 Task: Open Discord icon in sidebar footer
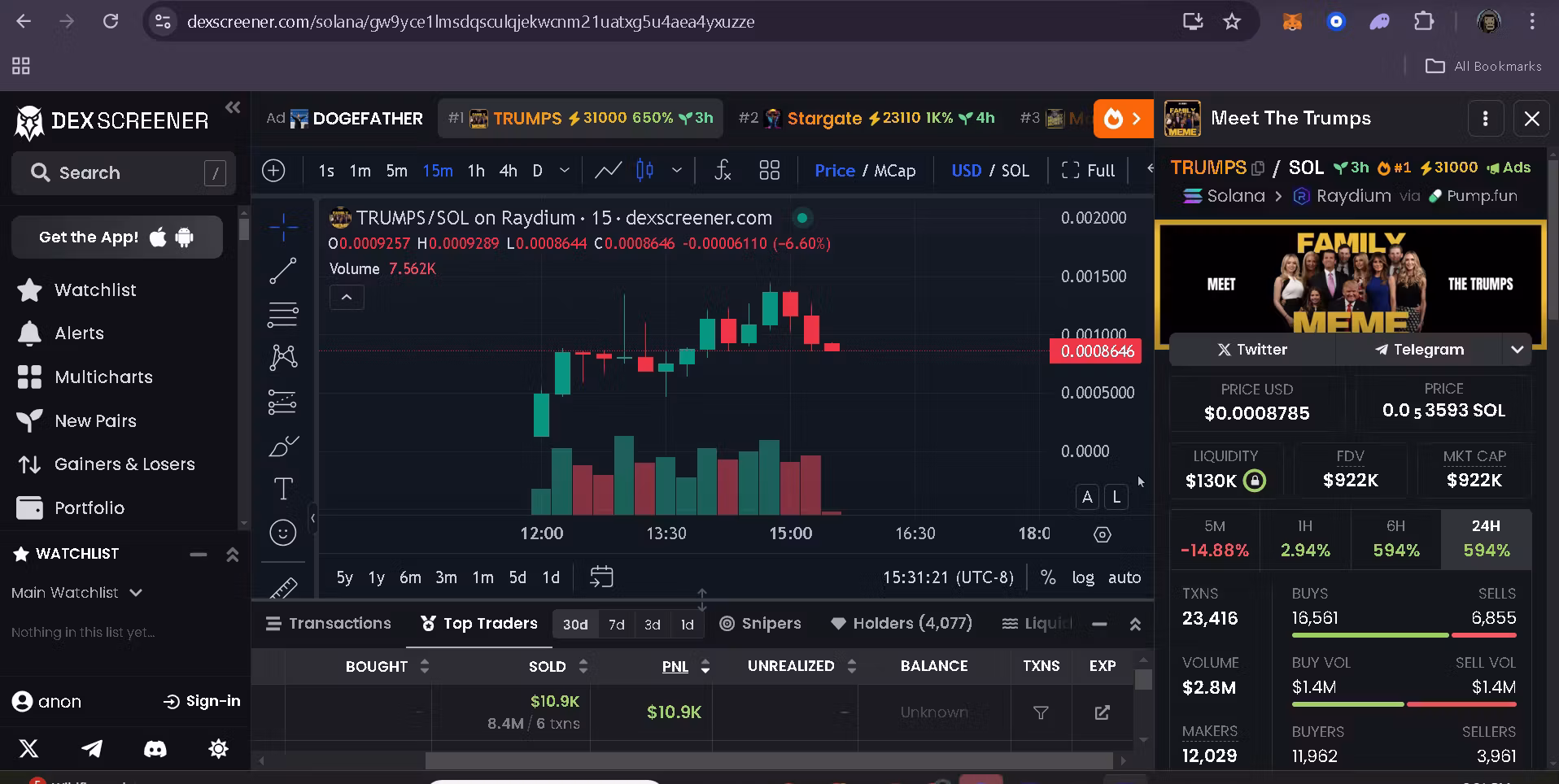click(155, 748)
